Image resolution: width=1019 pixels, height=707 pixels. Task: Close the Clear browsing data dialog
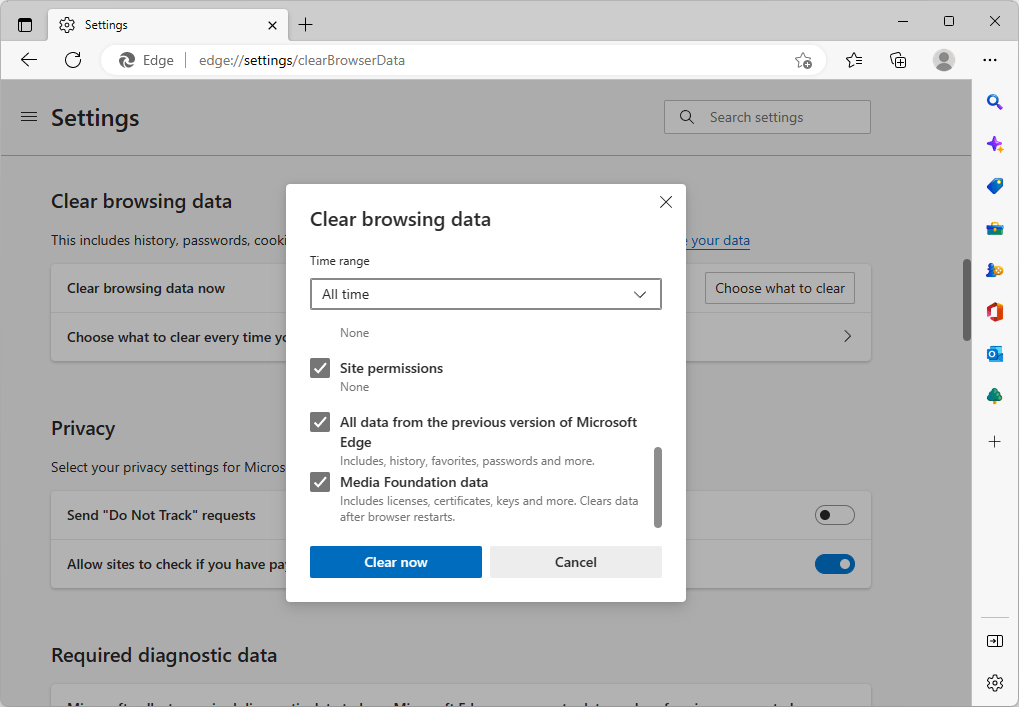click(665, 202)
